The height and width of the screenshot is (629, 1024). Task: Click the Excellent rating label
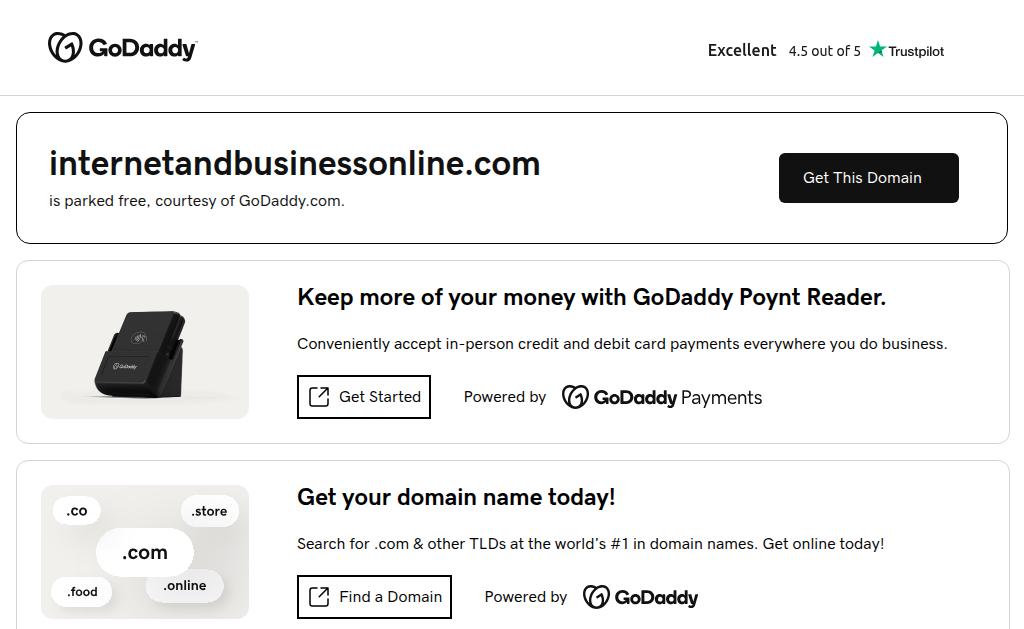click(741, 50)
